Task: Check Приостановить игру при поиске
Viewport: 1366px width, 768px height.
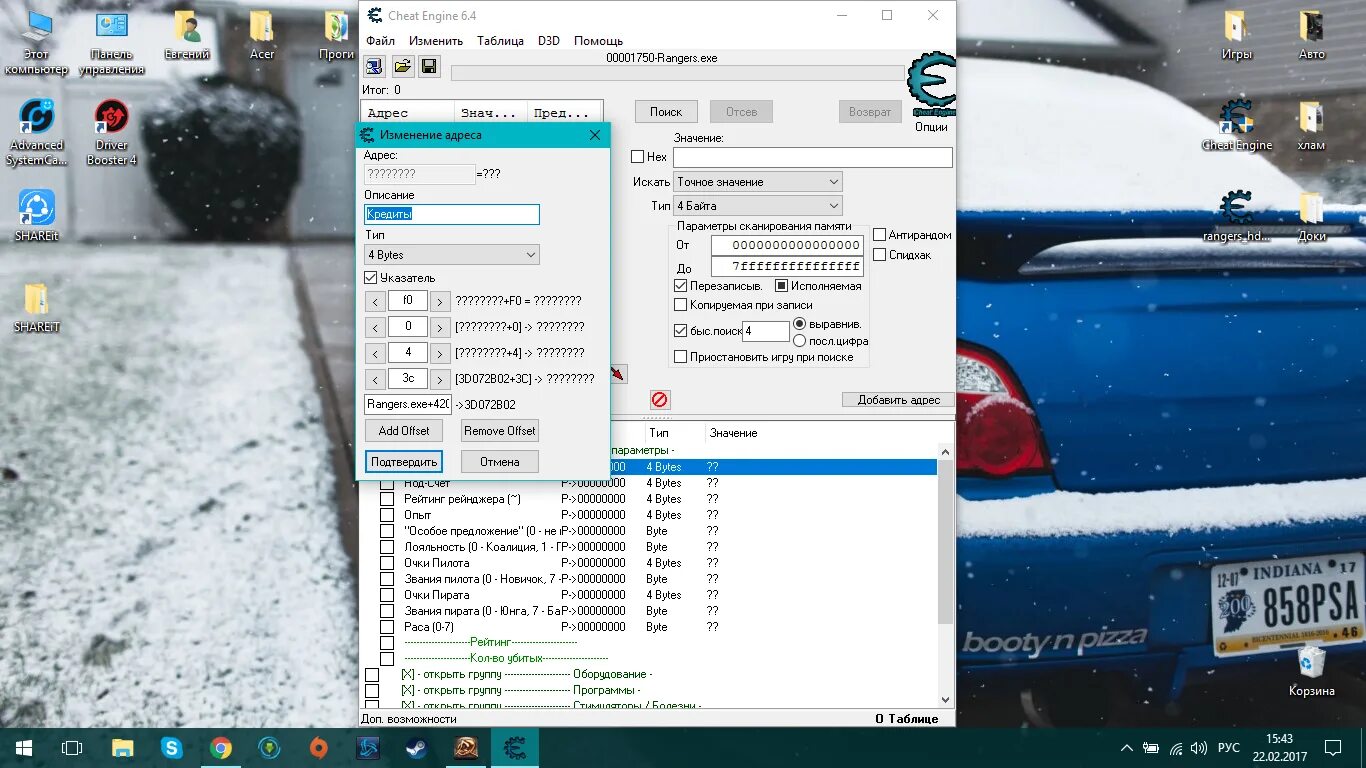Action: click(x=681, y=357)
